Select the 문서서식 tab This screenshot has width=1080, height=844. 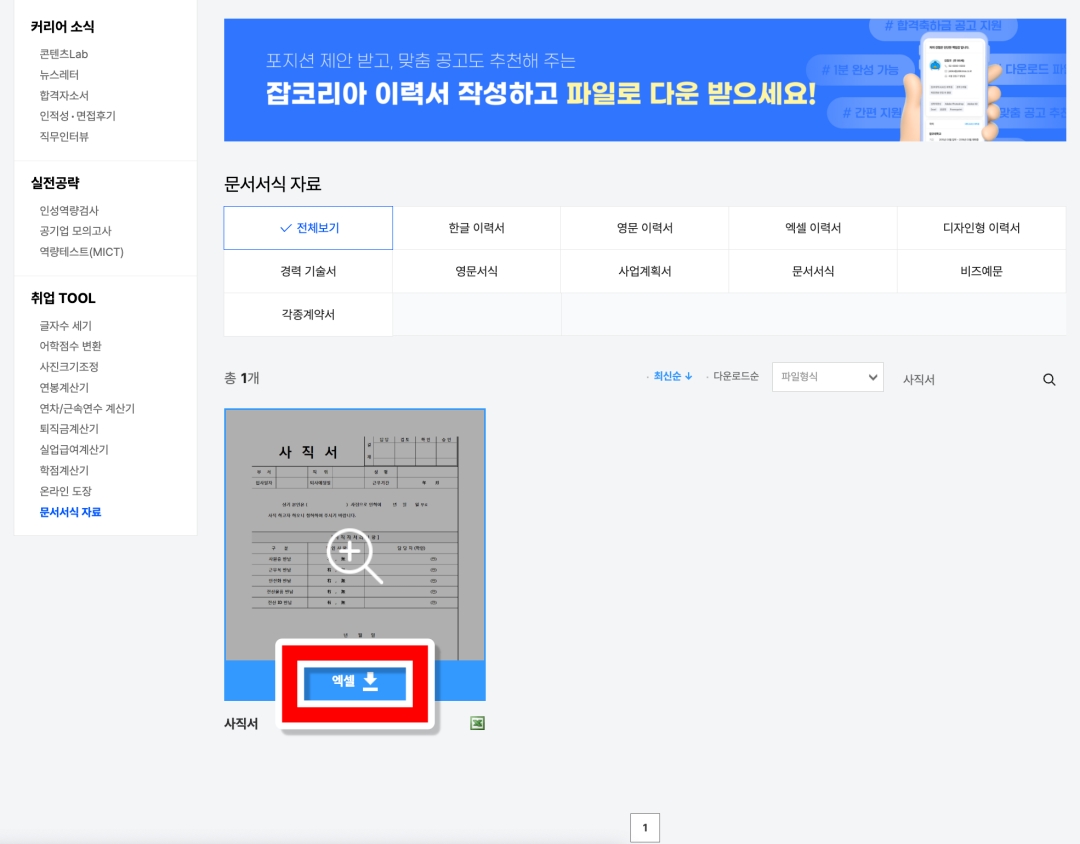tap(813, 271)
